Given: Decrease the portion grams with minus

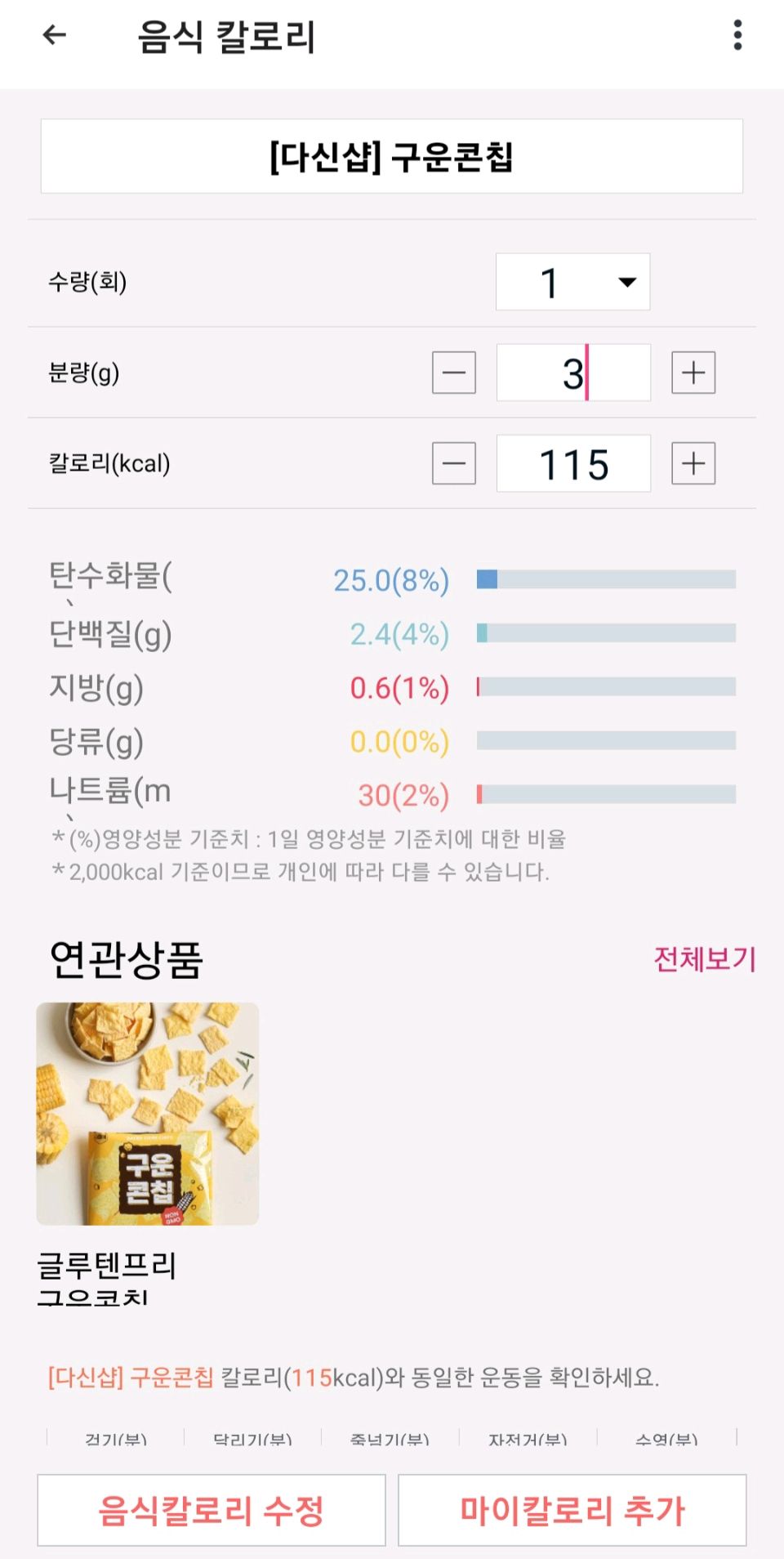Looking at the screenshot, I should (454, 373).
